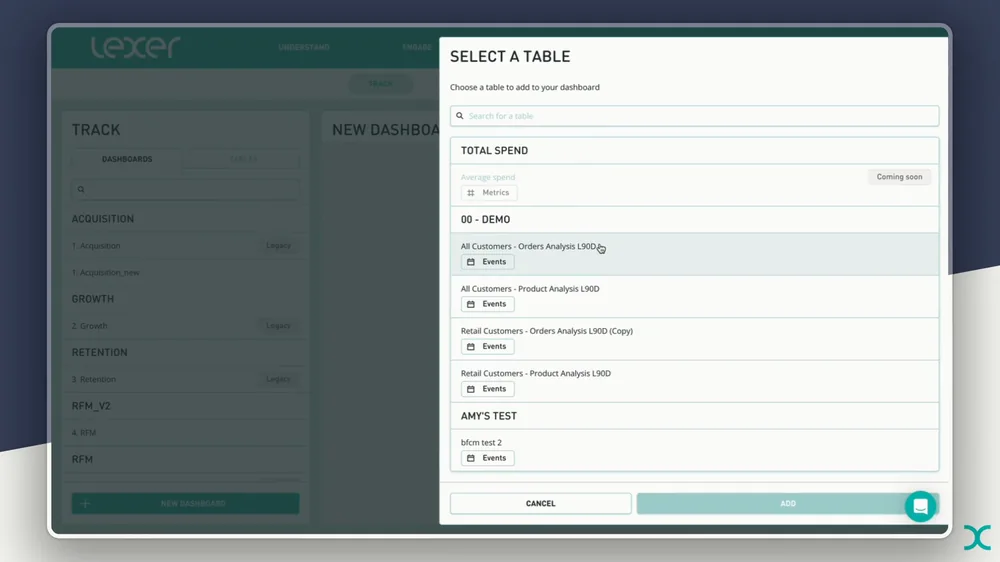Select Retail Customers - Product Analysis L90D table

[694, 381]
